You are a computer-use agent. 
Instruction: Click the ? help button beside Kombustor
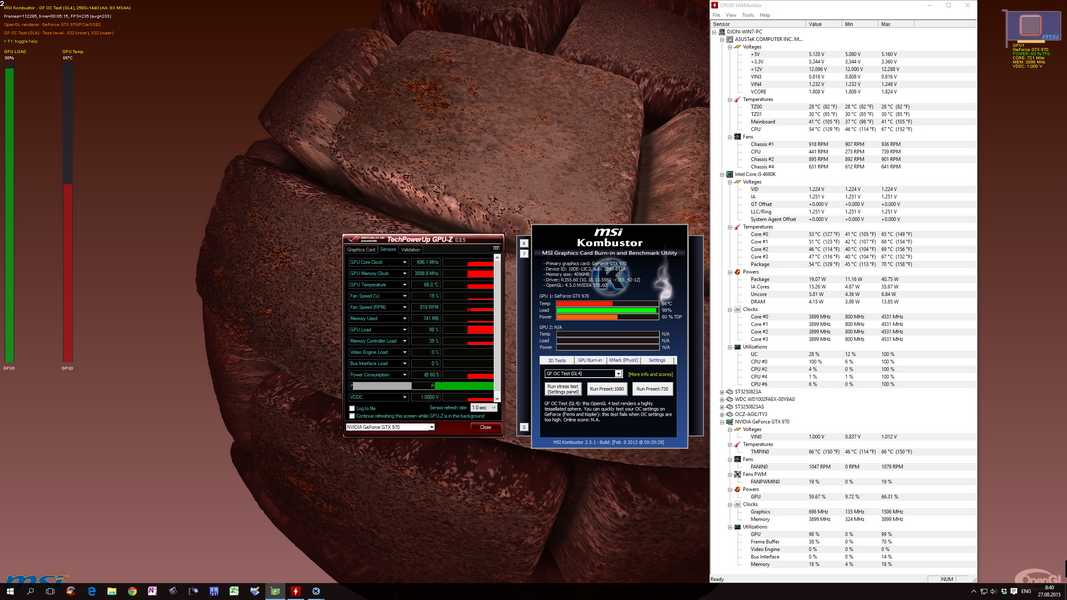click(524, 254)
